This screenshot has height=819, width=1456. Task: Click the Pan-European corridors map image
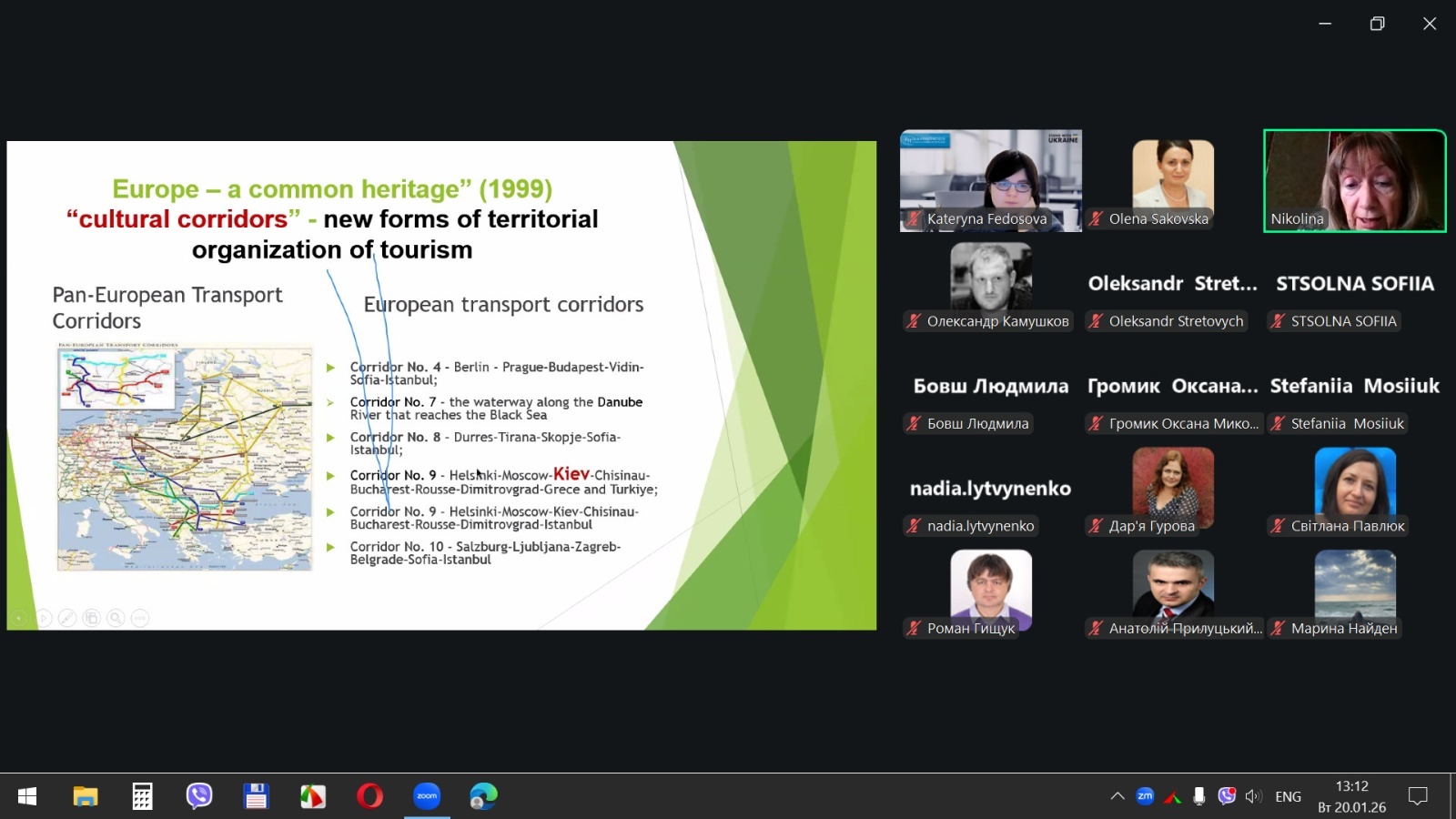[185, 459]
